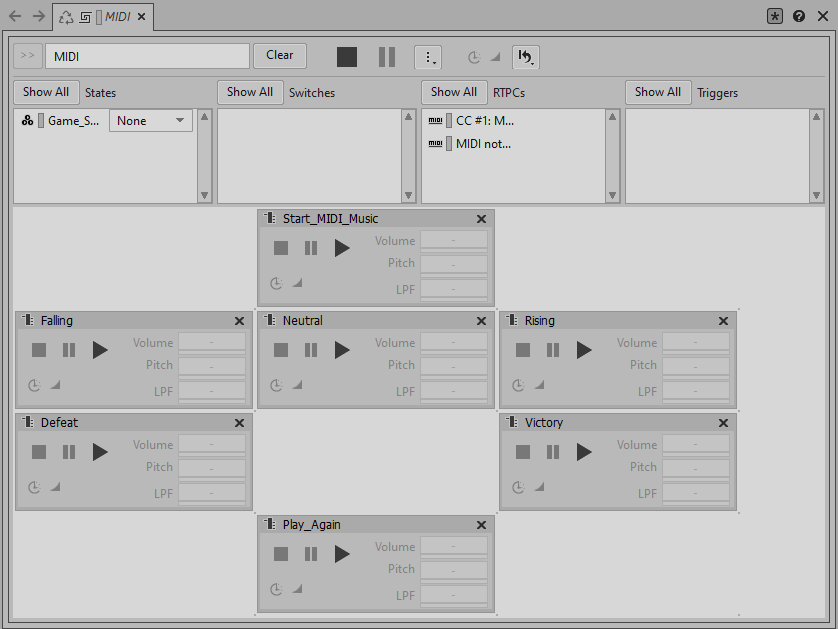The height and width of the screenshot is (629, 838).
Task: Click the main Pause All toolbar button
Action: coord(387,57)
